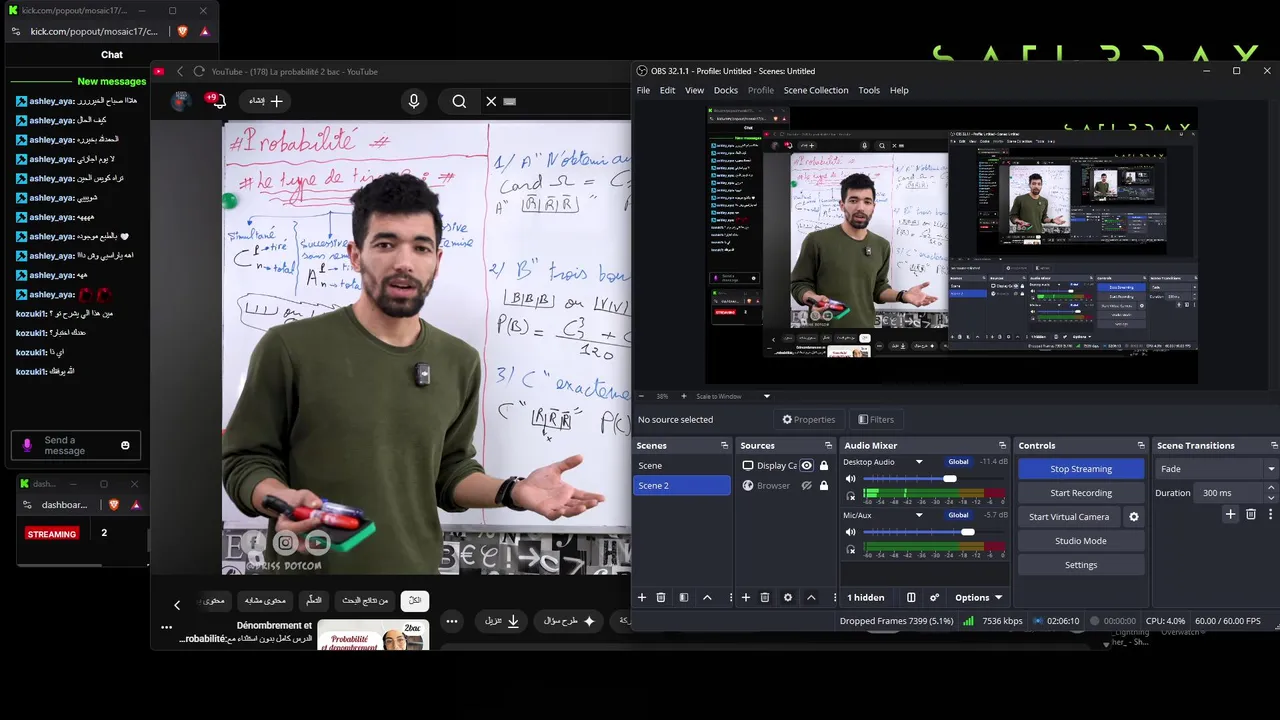This screenshot has height=720, width=1280.
Task: Increase transition Duration value
Action: pos(1271,488)
